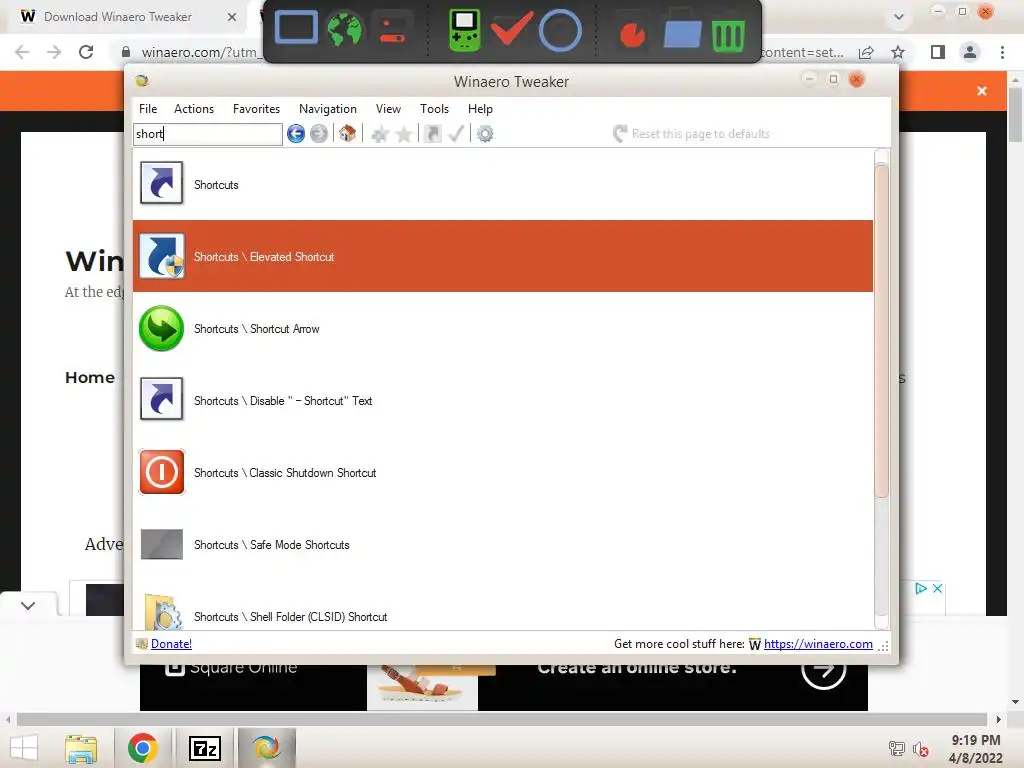Click the red pie chart icon in overlay
Image resolution: width=1024 pixels, height=768 pixels.
point(632,35)
